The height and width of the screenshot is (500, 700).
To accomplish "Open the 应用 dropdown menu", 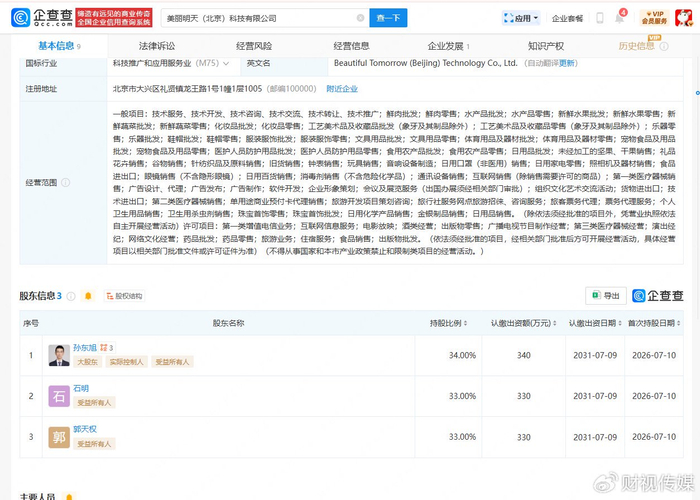I will 521,18.
